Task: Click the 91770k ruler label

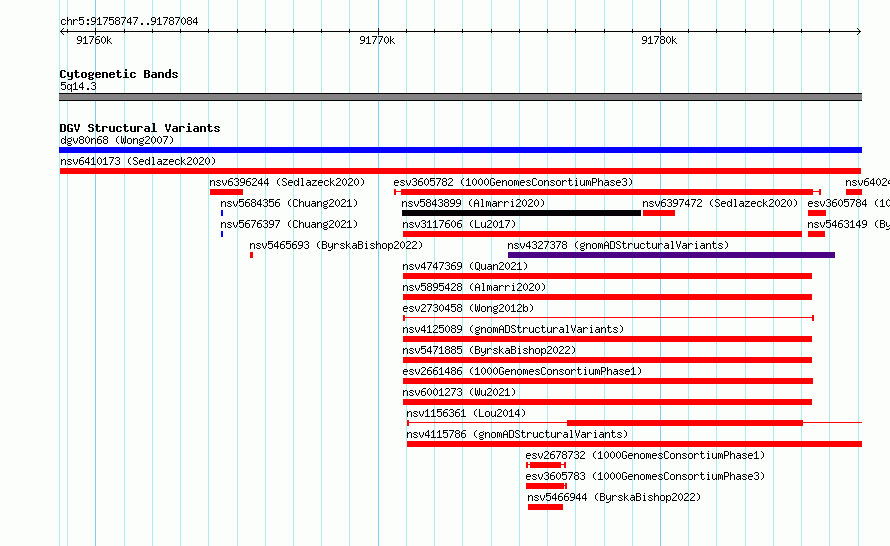Action: (377, 40)
